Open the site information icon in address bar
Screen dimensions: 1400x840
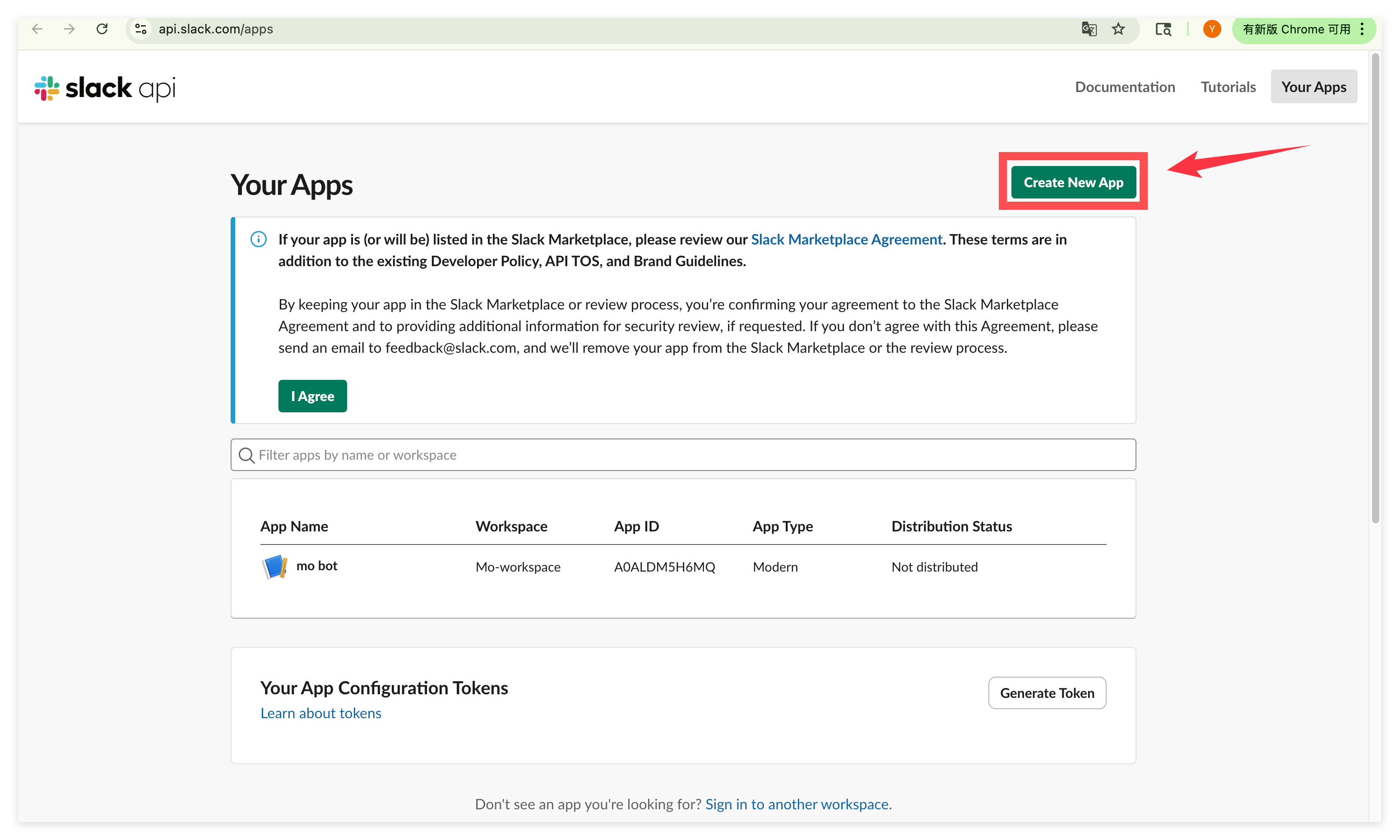pyautogui.click(x=141, y=29)
